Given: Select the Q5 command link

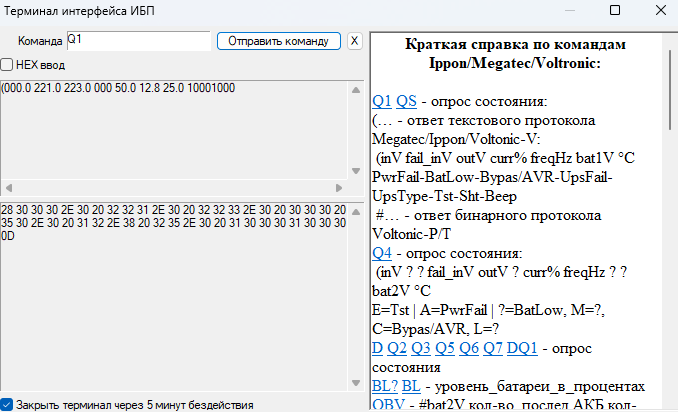Looking at the screenshot, I should tap(446, 348).
